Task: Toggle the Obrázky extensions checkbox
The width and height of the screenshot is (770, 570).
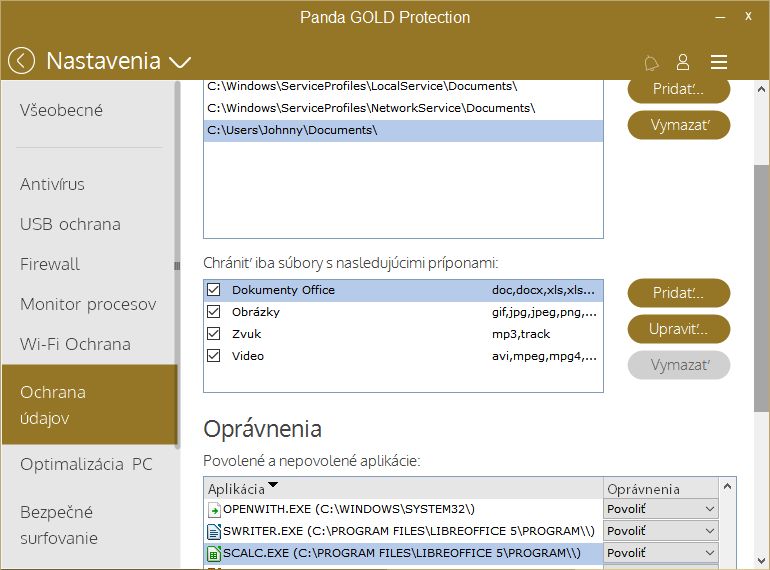Action: [x=213, y=312]
